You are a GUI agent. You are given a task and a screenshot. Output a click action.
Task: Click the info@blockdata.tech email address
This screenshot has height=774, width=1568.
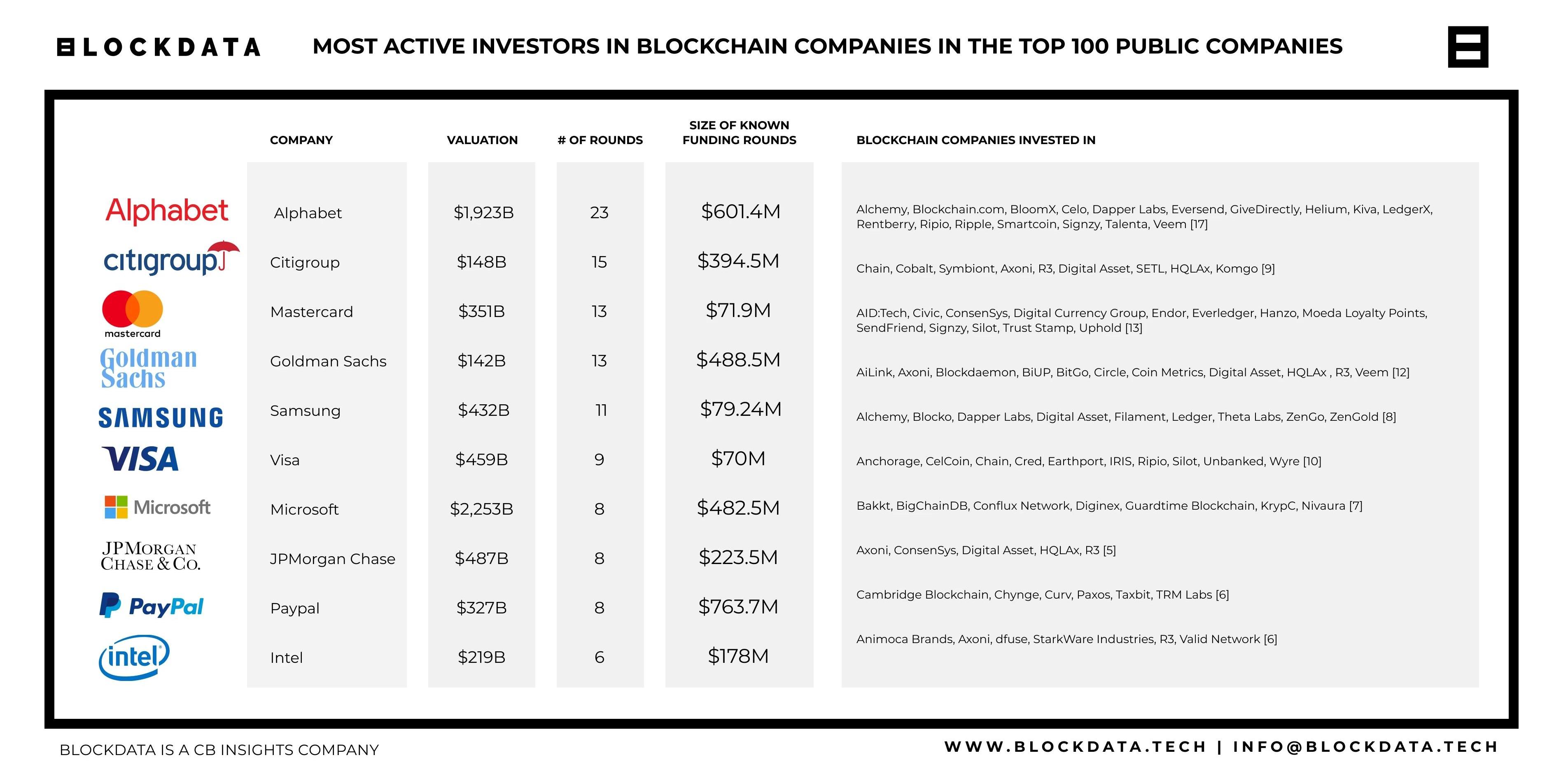pyautogui.click(x=1365, y=746)
